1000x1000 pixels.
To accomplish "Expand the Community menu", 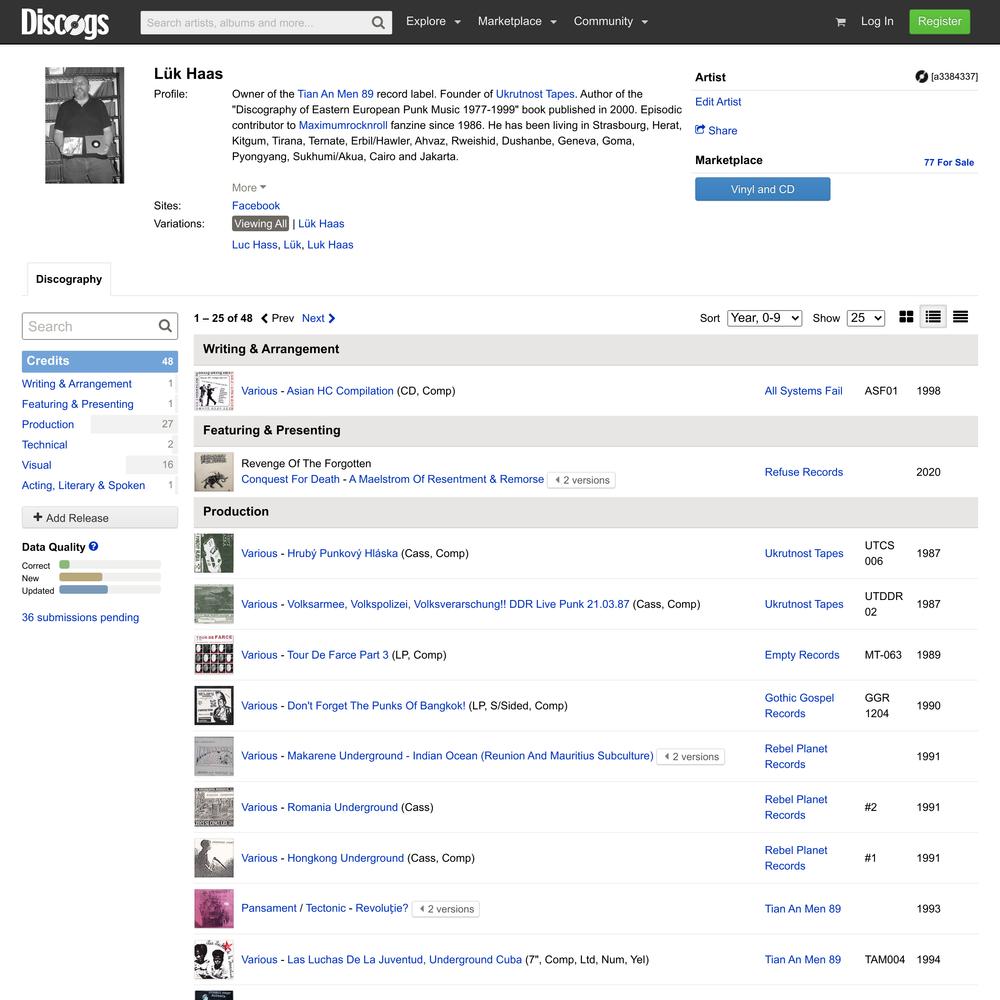I will [610, 22].
